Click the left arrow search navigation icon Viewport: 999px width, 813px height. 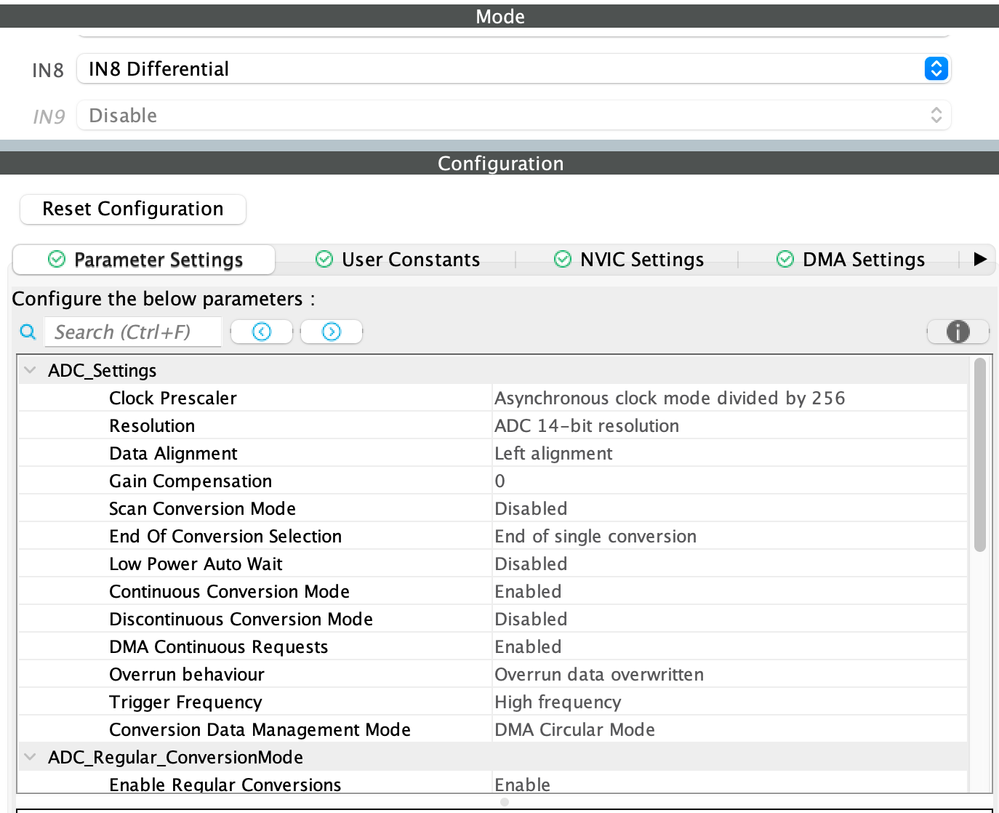(x=261, y=331)
